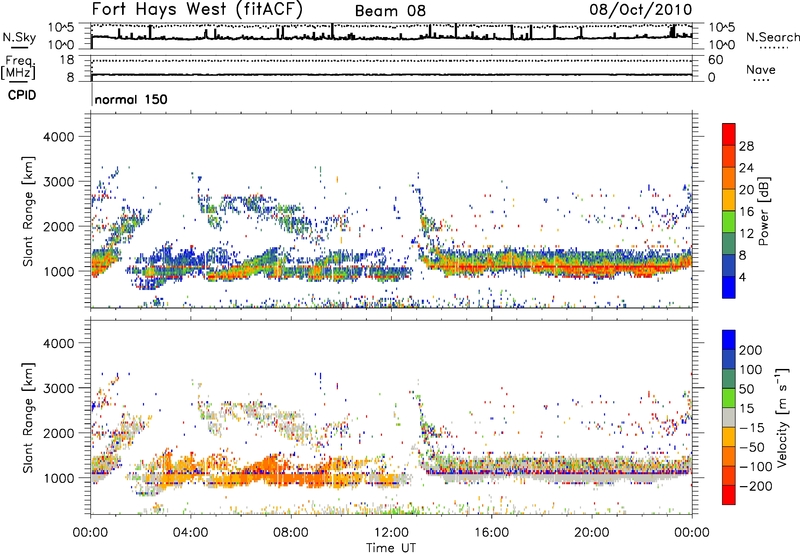Image resolution: width=800 pixels, height=554 pixels.
Task: Click the '-200' velocity colorbar label
Action: pyautogui.click(x=756, y=487)
